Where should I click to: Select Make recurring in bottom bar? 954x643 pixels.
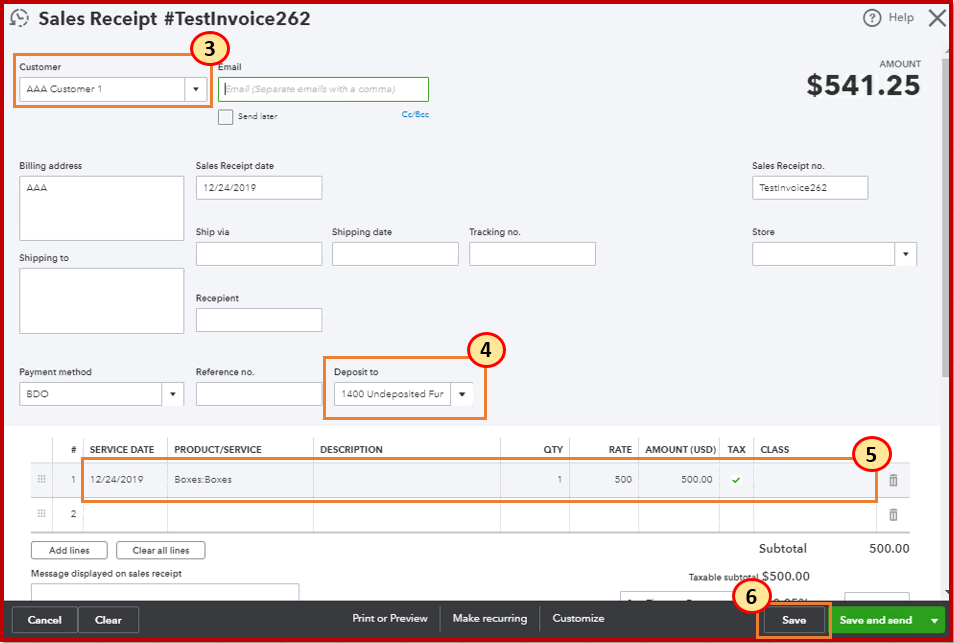(490, 618)
